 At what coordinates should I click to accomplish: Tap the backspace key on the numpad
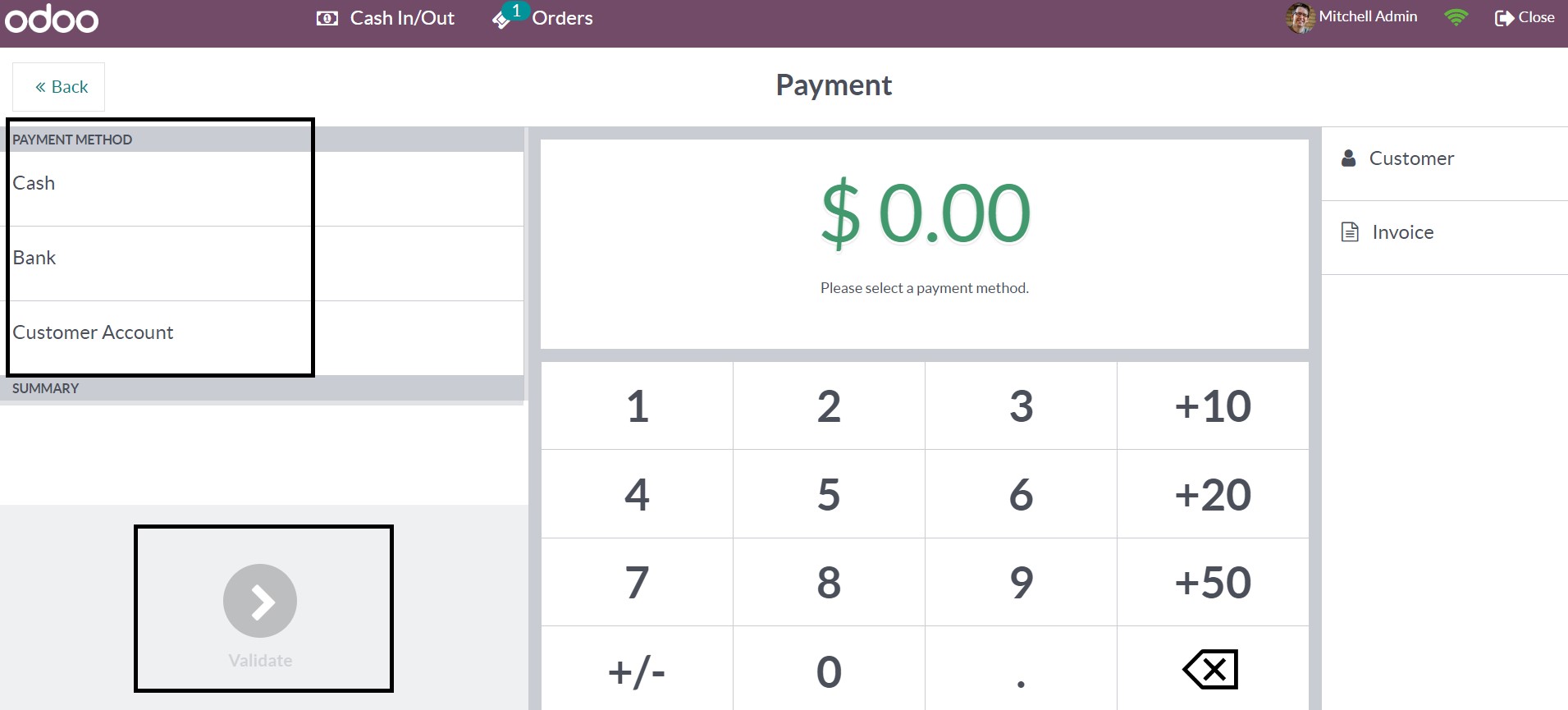[1212, 670]
